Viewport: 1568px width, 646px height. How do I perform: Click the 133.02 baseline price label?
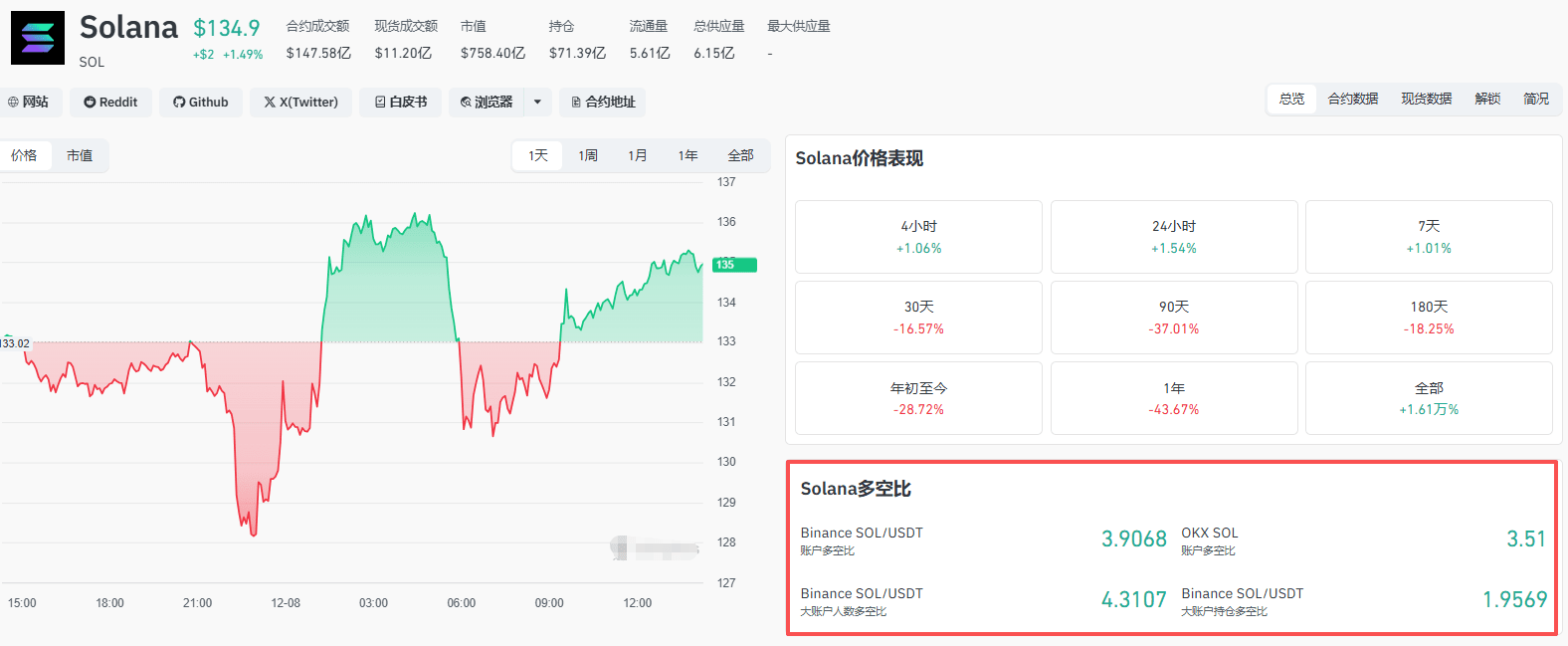tap(15, 343)
